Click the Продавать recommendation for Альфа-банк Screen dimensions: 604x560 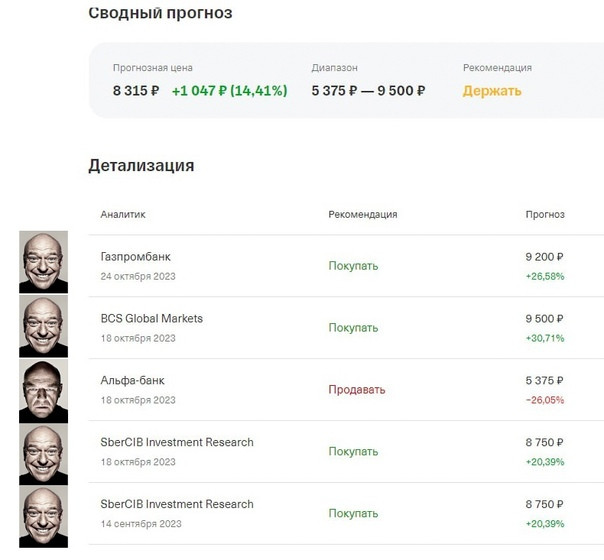(x=357, y=390)
